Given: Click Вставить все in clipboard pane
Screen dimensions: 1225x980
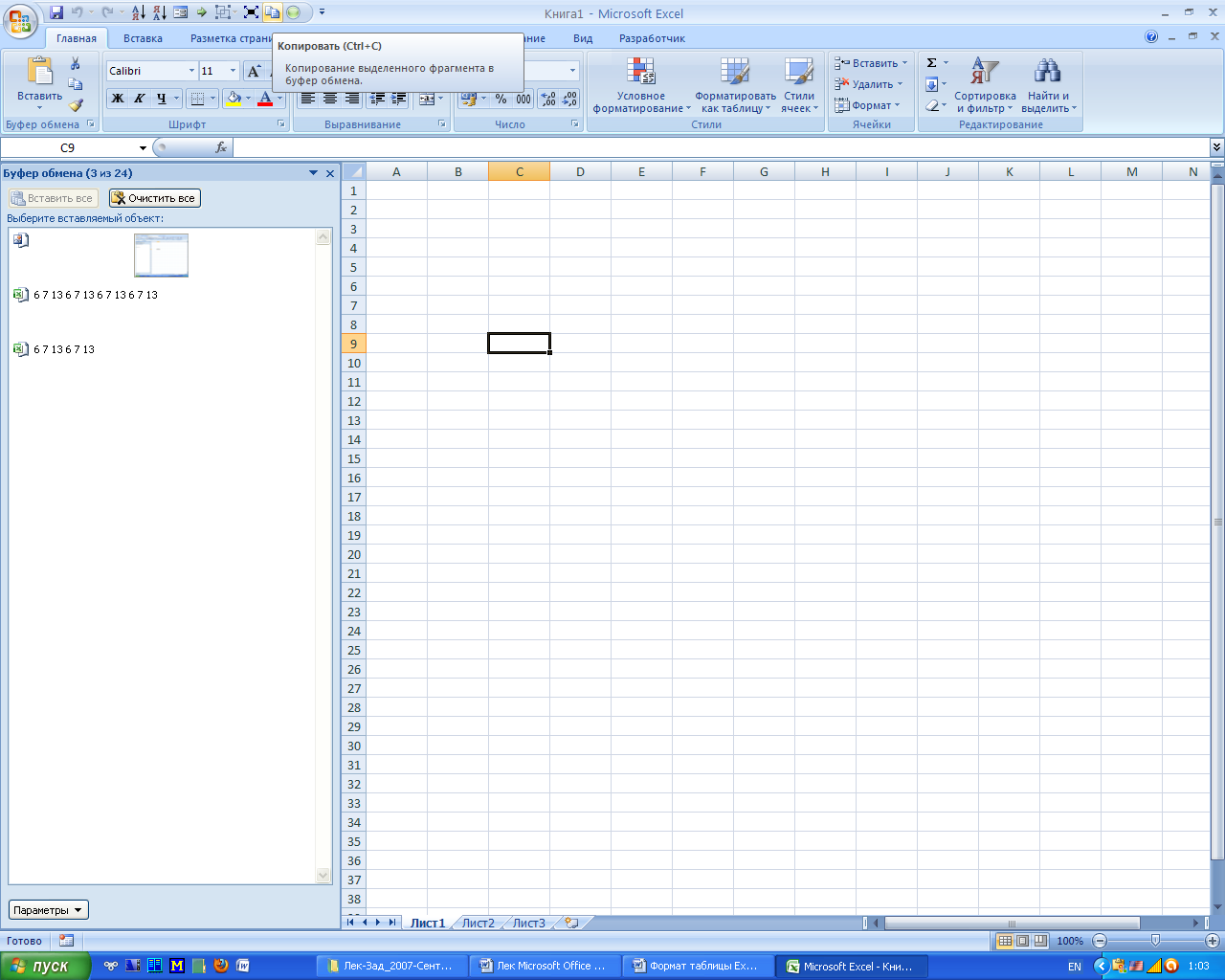Looking at the screenshot, I should coord(53,198).
